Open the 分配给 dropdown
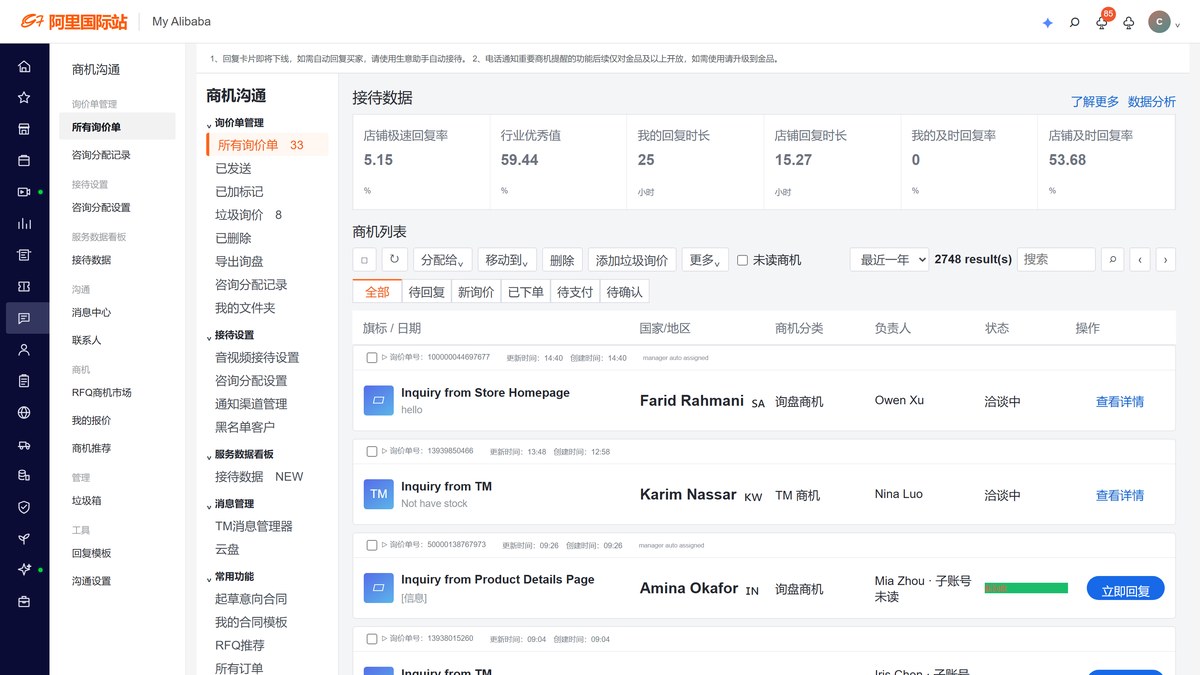Viewport: 1200px width, 675px height. click(x=442, y=260)
